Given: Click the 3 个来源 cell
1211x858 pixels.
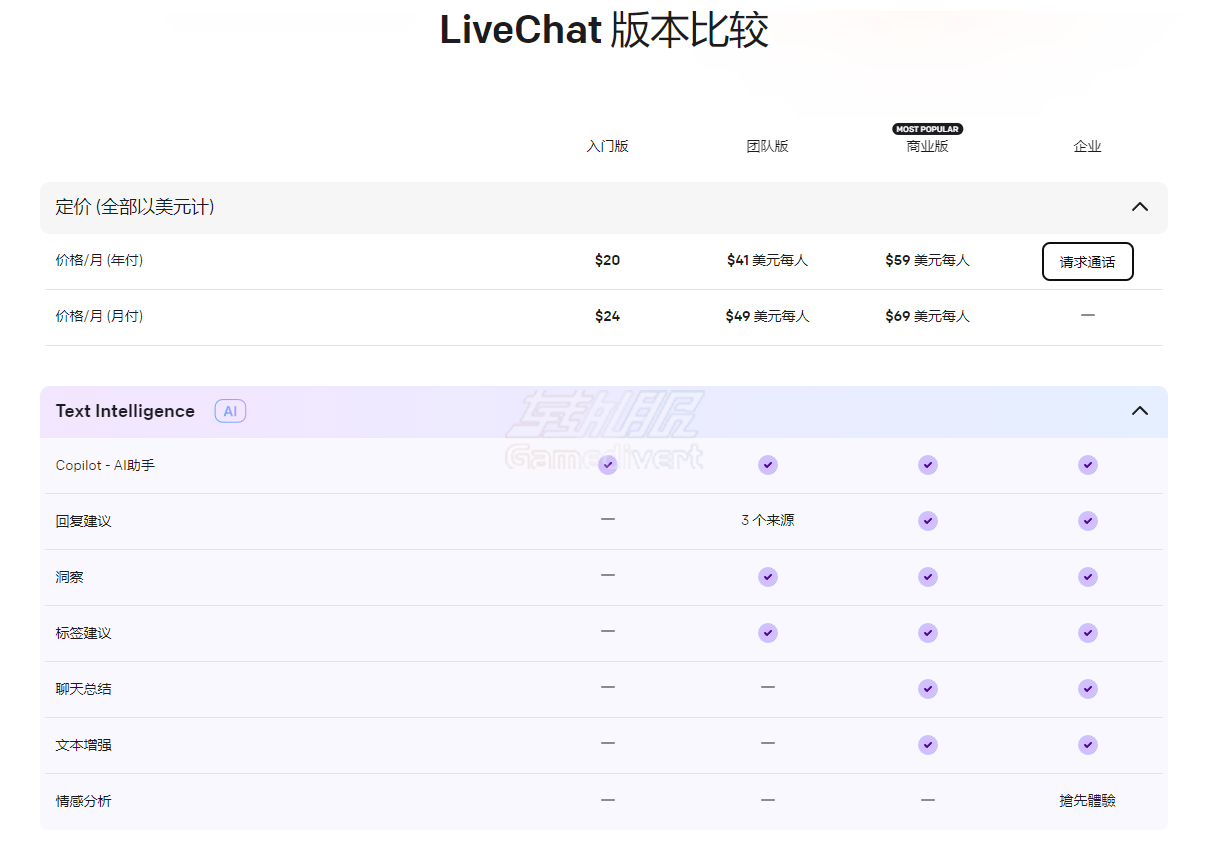Looking at the screenshot, I should coord(767,520).
